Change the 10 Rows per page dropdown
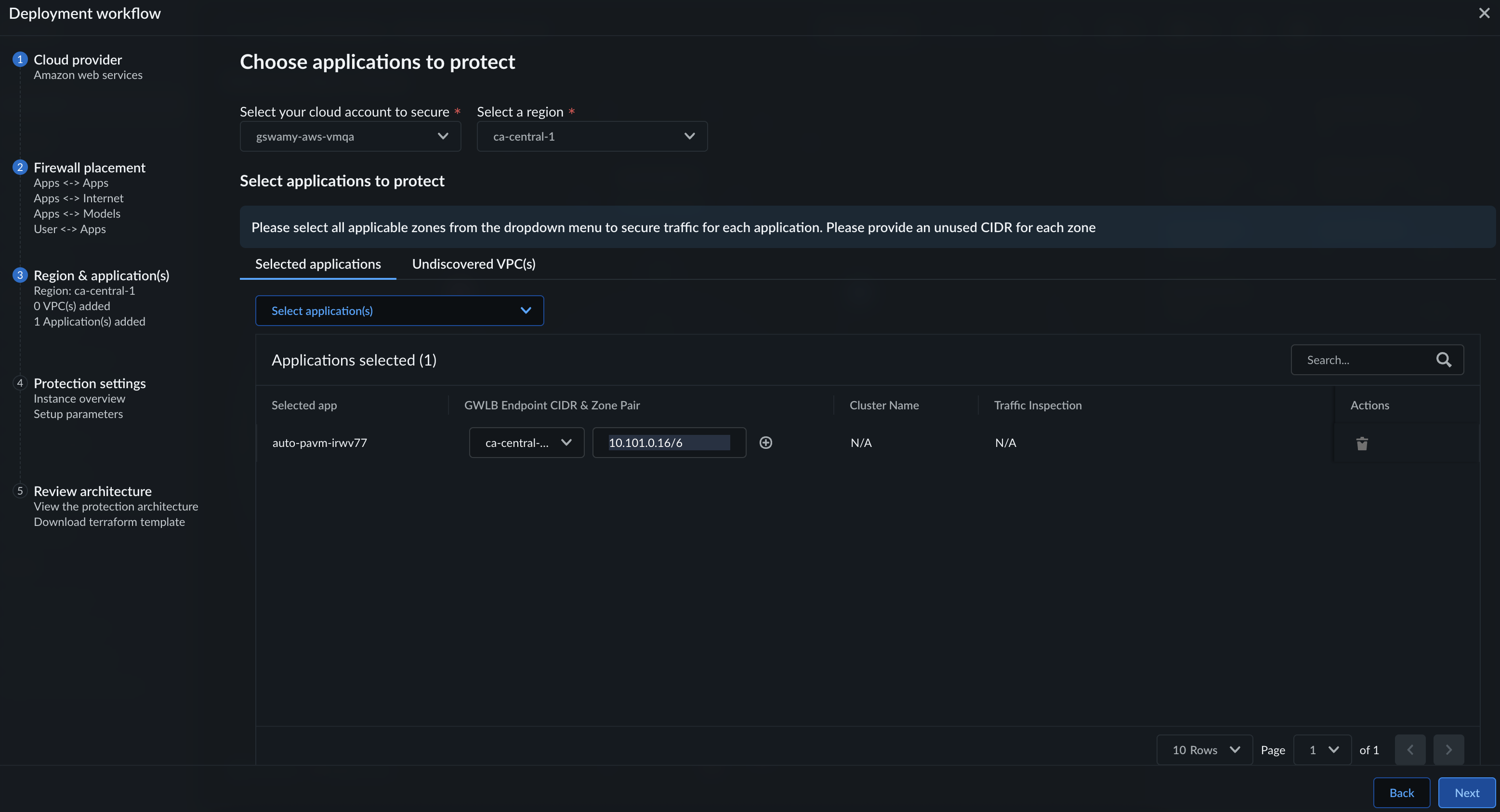The image size is (1500, 812). tap(1204, 750)
